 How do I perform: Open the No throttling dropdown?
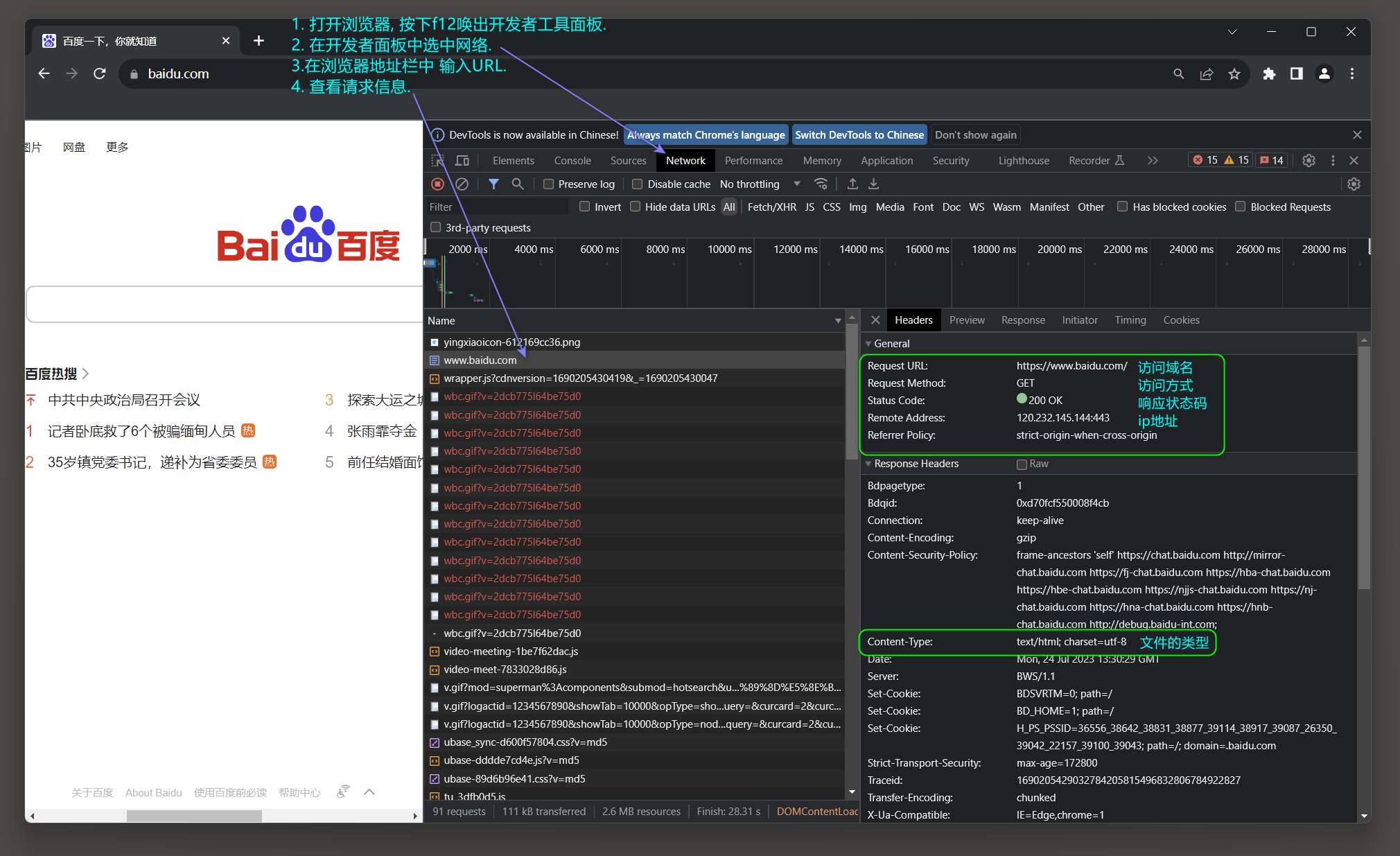(x=760, y=184)
